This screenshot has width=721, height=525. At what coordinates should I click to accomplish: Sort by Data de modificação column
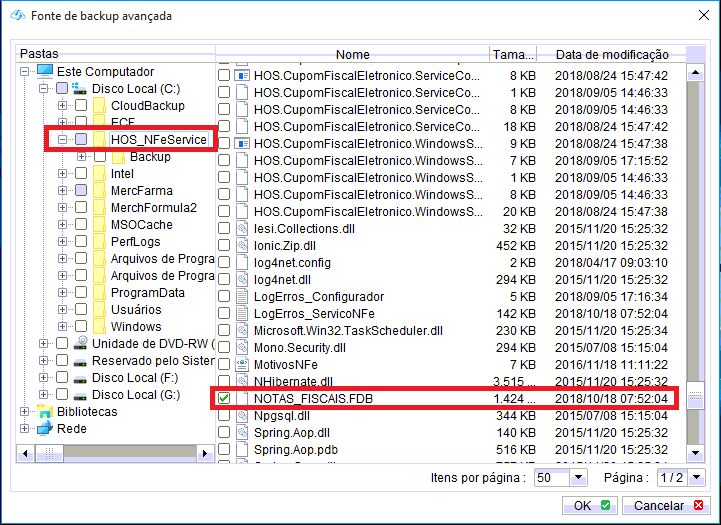tap(611, 54)
